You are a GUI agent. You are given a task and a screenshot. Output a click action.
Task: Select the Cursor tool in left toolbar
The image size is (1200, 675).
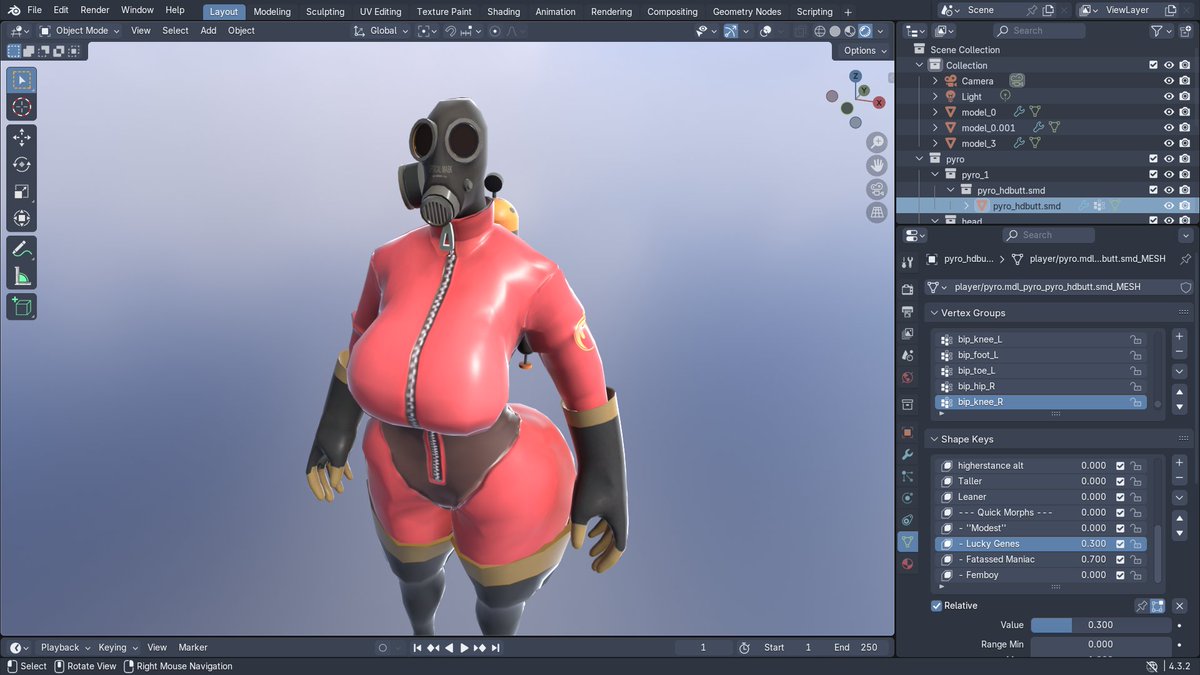(22, 107)
